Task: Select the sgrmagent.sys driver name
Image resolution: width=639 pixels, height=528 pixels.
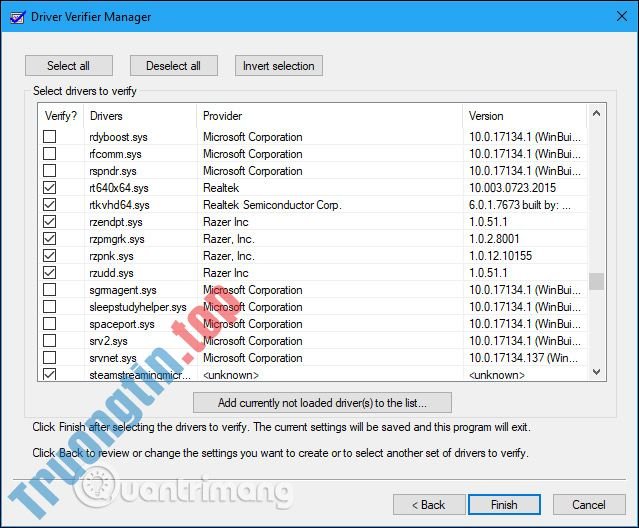Action: tap(123, 290)
